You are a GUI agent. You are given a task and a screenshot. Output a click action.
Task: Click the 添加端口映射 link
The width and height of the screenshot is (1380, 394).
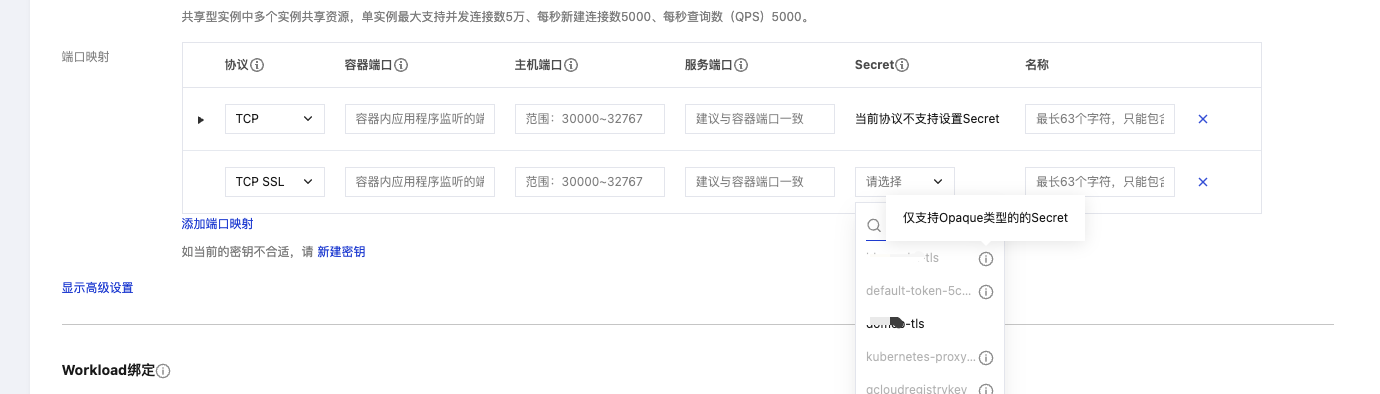point(217,224)
